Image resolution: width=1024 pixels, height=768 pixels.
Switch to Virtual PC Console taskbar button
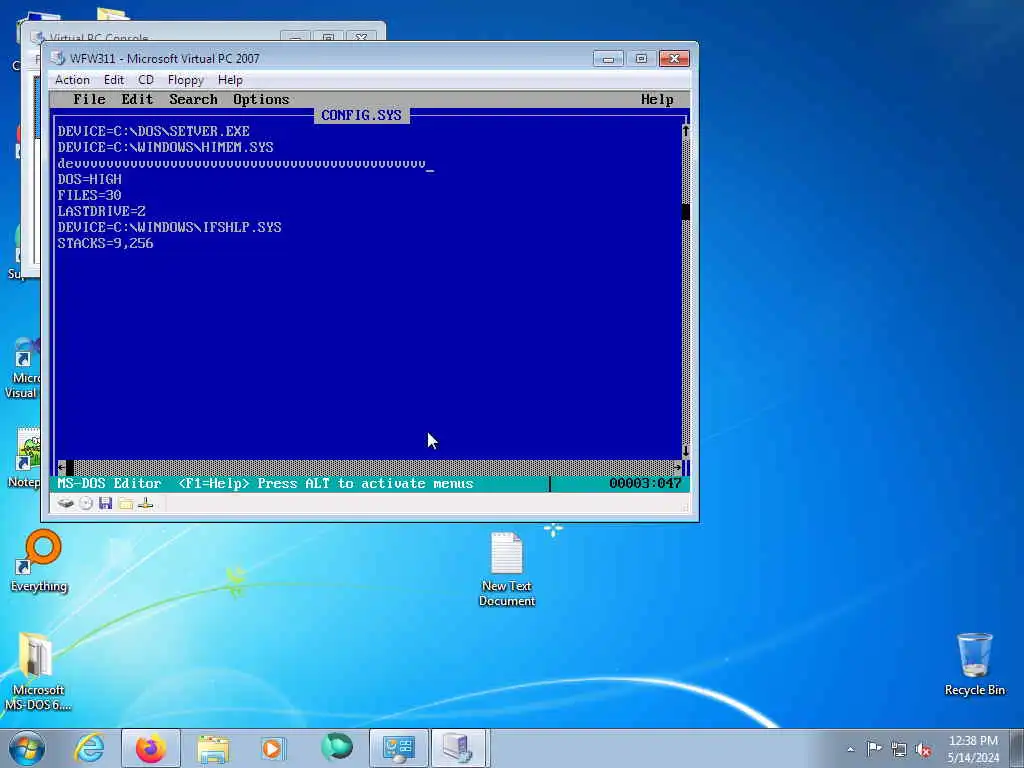pyautogui.click(x=399, y=748)
